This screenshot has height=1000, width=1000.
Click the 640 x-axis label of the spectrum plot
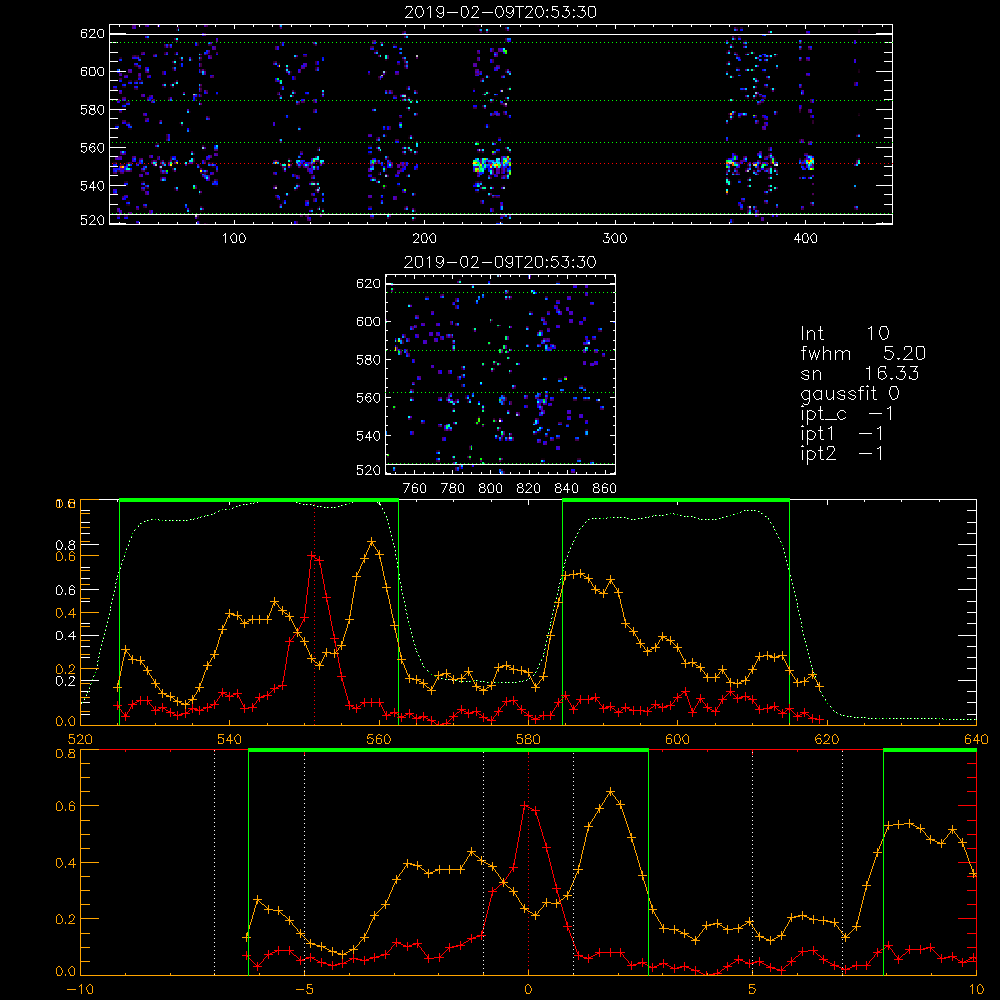pos(976,739)
